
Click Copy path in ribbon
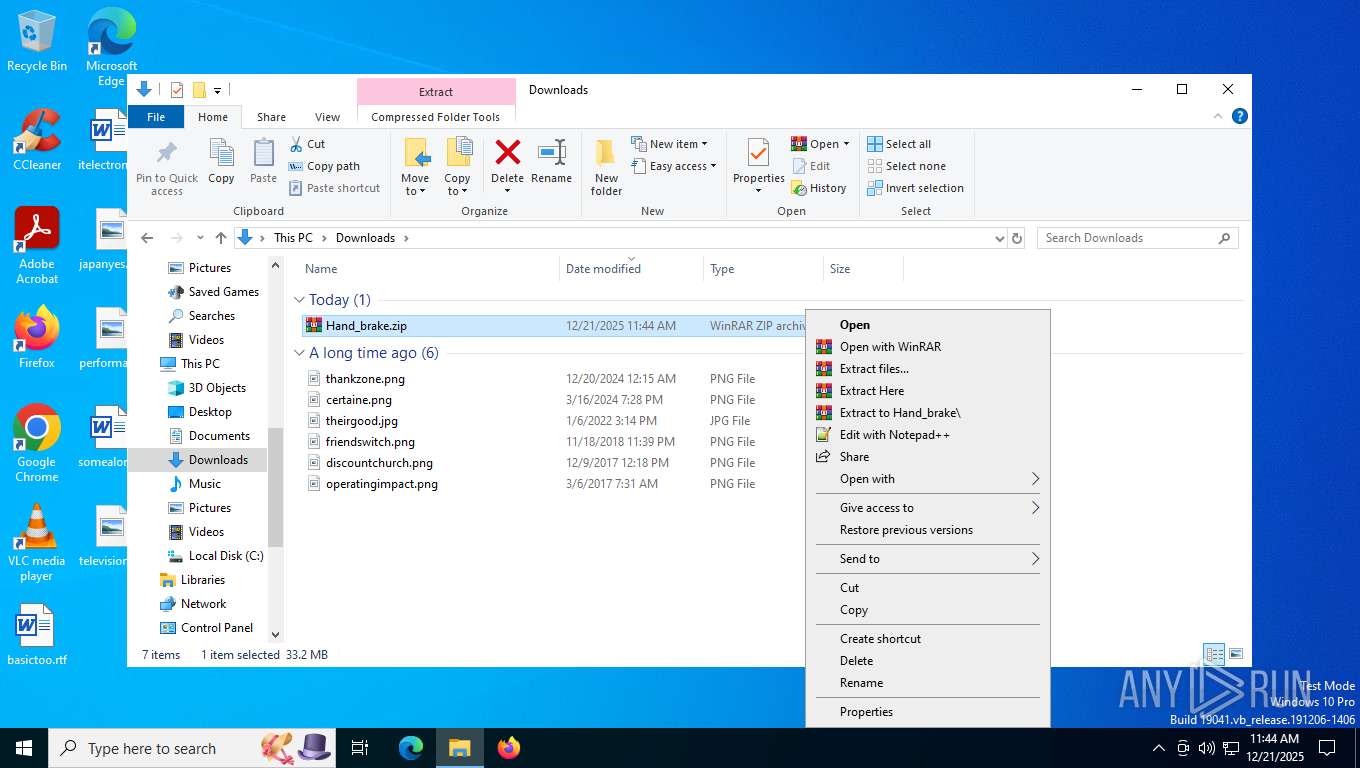pyautogui.click(x=324, y=166)
